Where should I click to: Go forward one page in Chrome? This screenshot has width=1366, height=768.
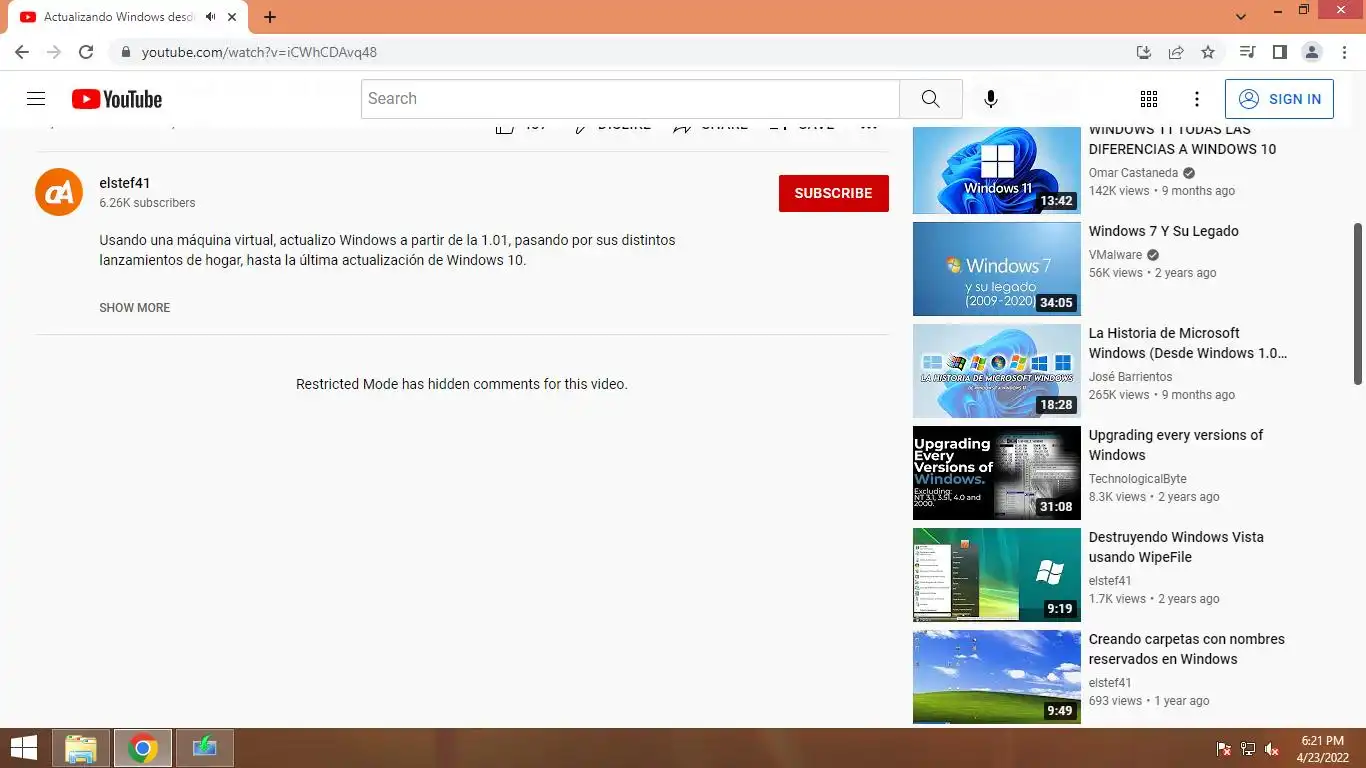(54, 52)
